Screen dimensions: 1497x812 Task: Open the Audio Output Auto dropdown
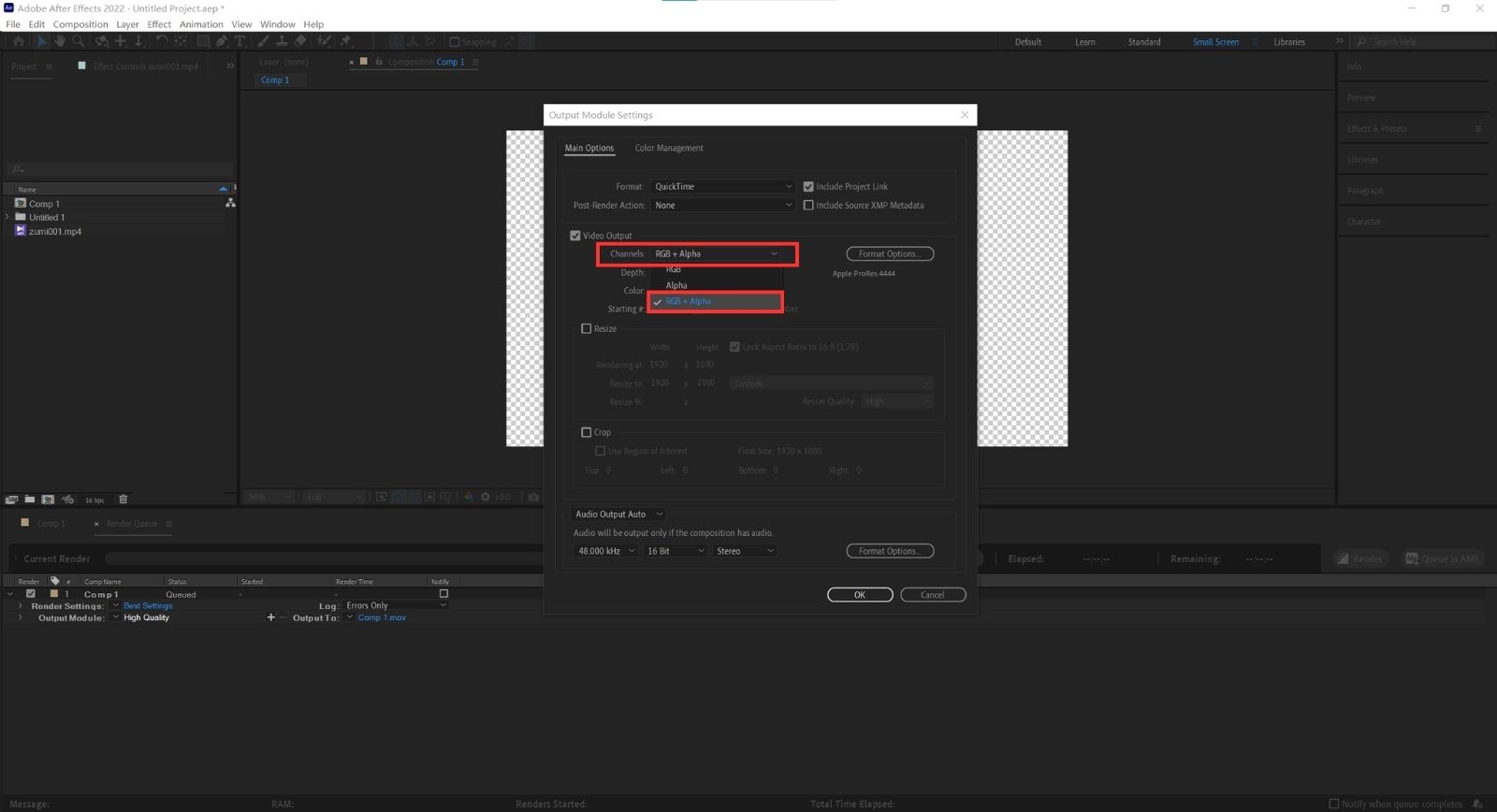[x=618, y=514]
